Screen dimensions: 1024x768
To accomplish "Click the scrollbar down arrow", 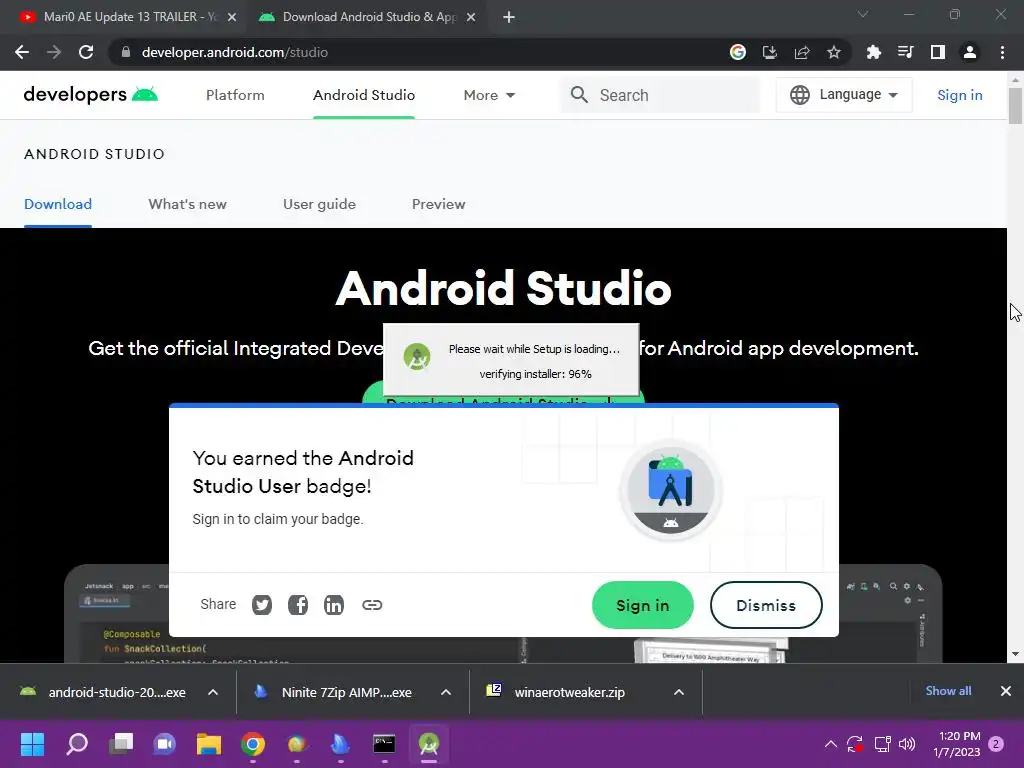I will 1015,654.
